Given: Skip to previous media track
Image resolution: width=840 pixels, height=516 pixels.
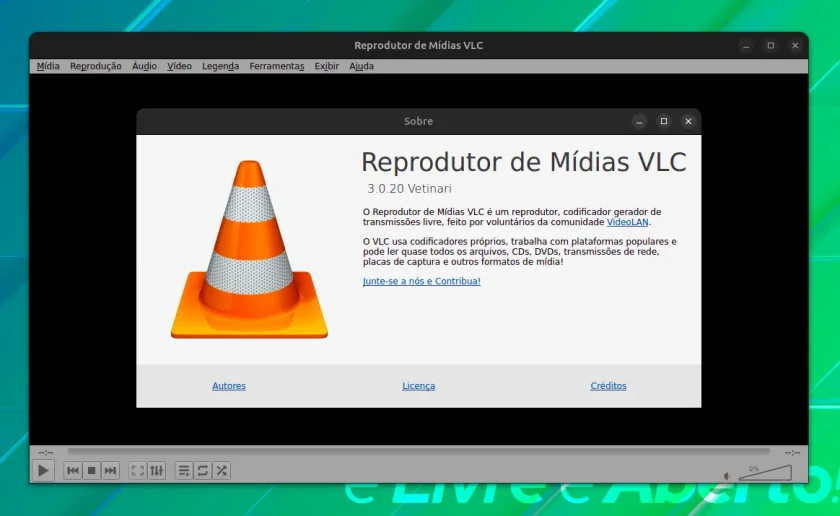Looking at the screenshot, I should (73, 470).
